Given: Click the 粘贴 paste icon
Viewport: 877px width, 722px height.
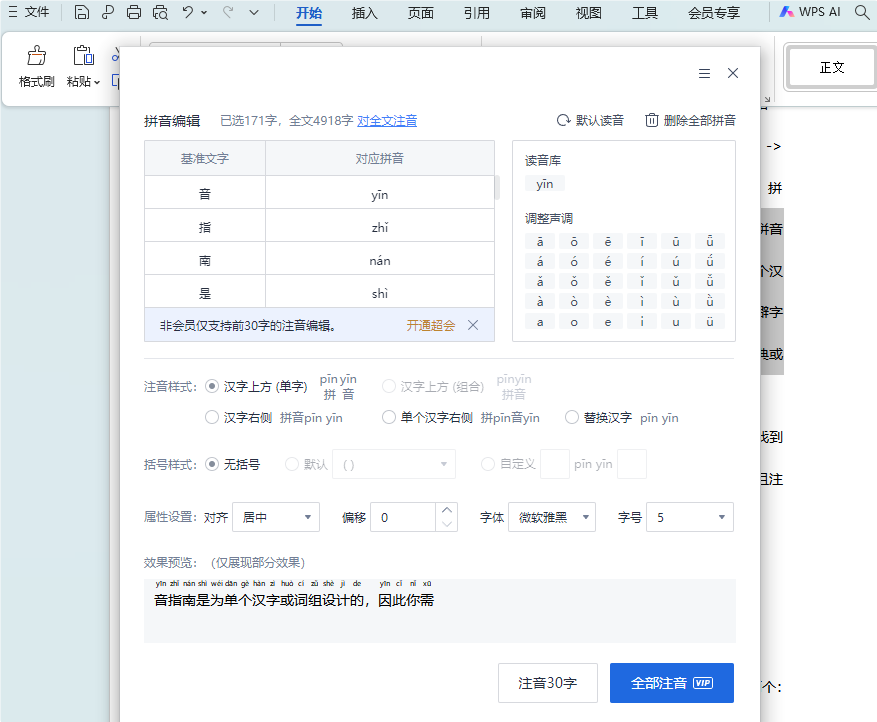Looking at the screenshot, I should pos(83,56).
